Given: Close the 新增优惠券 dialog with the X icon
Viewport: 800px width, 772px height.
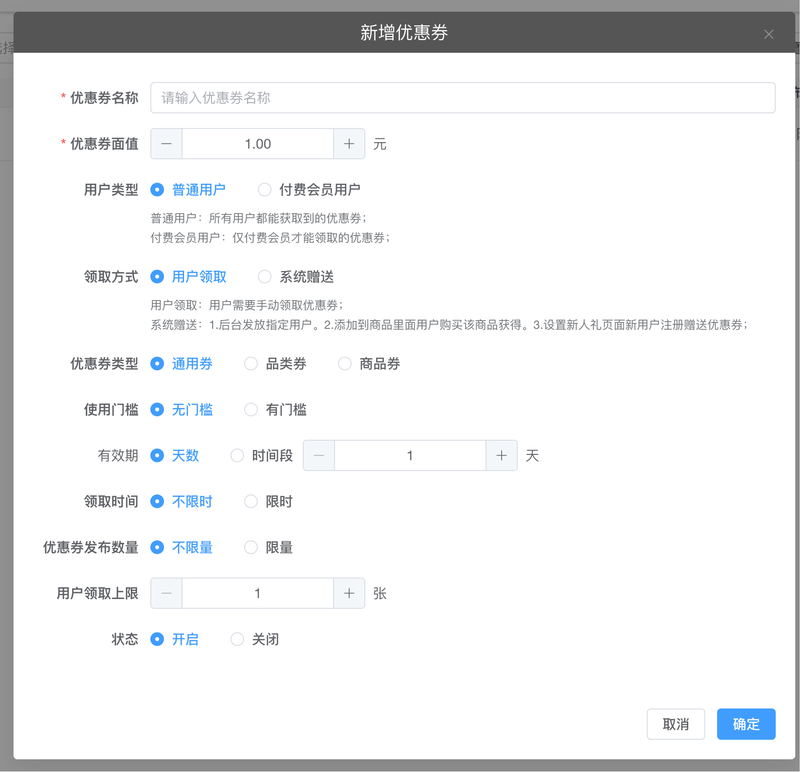Looking at the screenshot, I should pos(768,34).
